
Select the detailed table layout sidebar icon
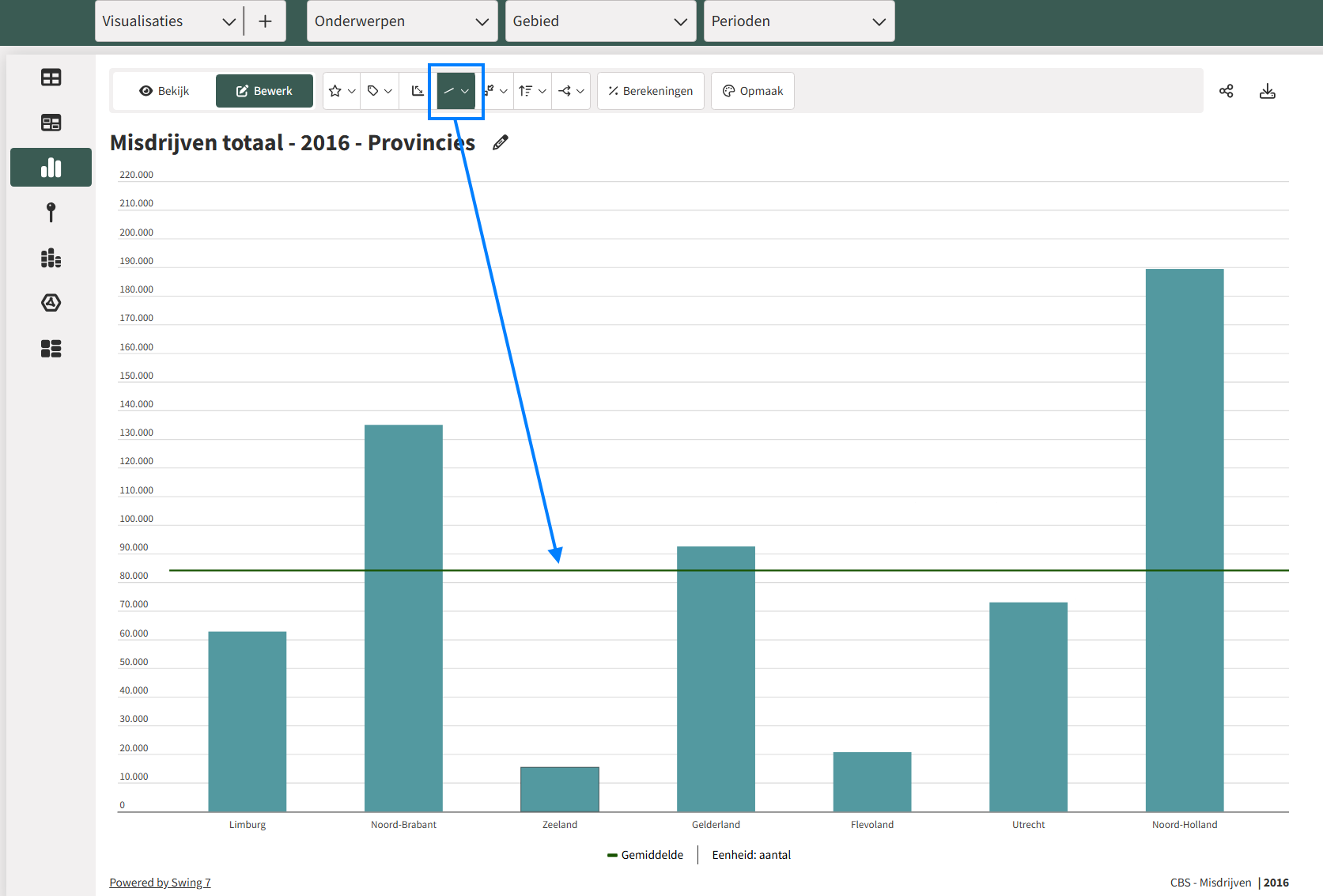pos(51,123)
